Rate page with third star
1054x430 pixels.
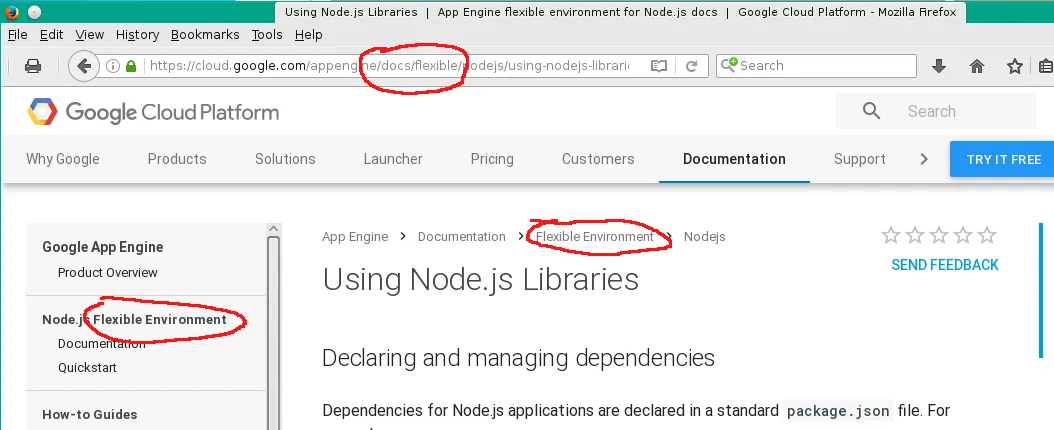[x=939, y=235]
